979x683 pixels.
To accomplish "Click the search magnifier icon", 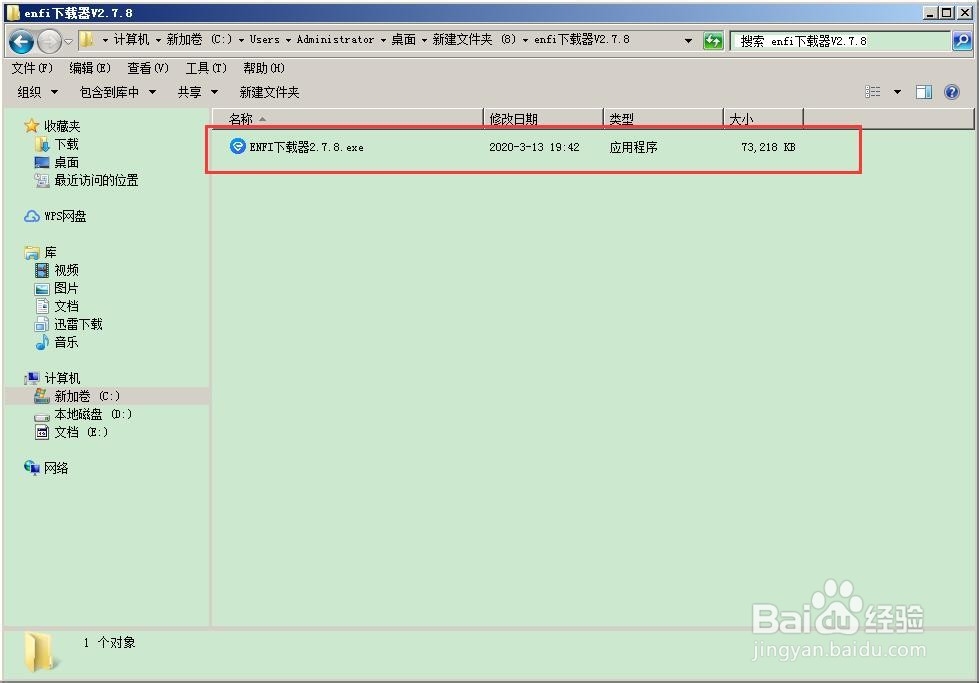I will [x=962, y=41].
